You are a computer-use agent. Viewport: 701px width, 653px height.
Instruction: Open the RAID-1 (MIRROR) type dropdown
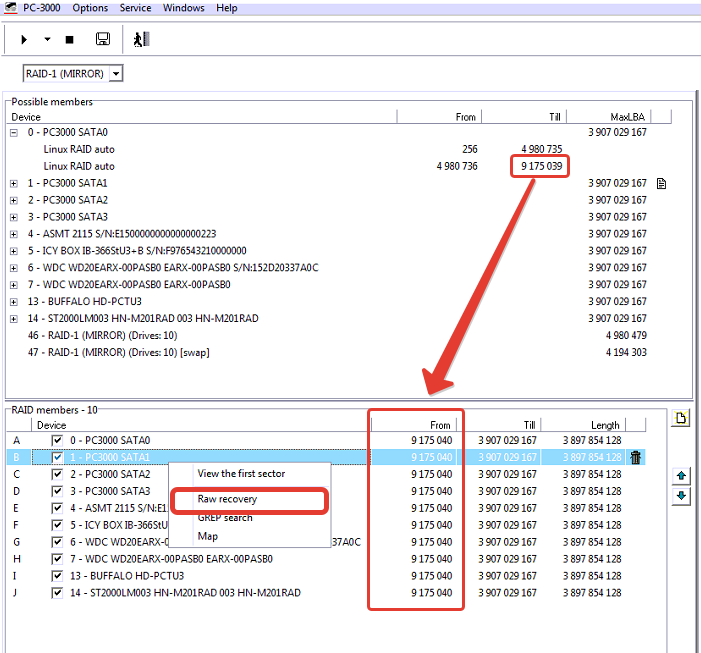click(116, 74)
